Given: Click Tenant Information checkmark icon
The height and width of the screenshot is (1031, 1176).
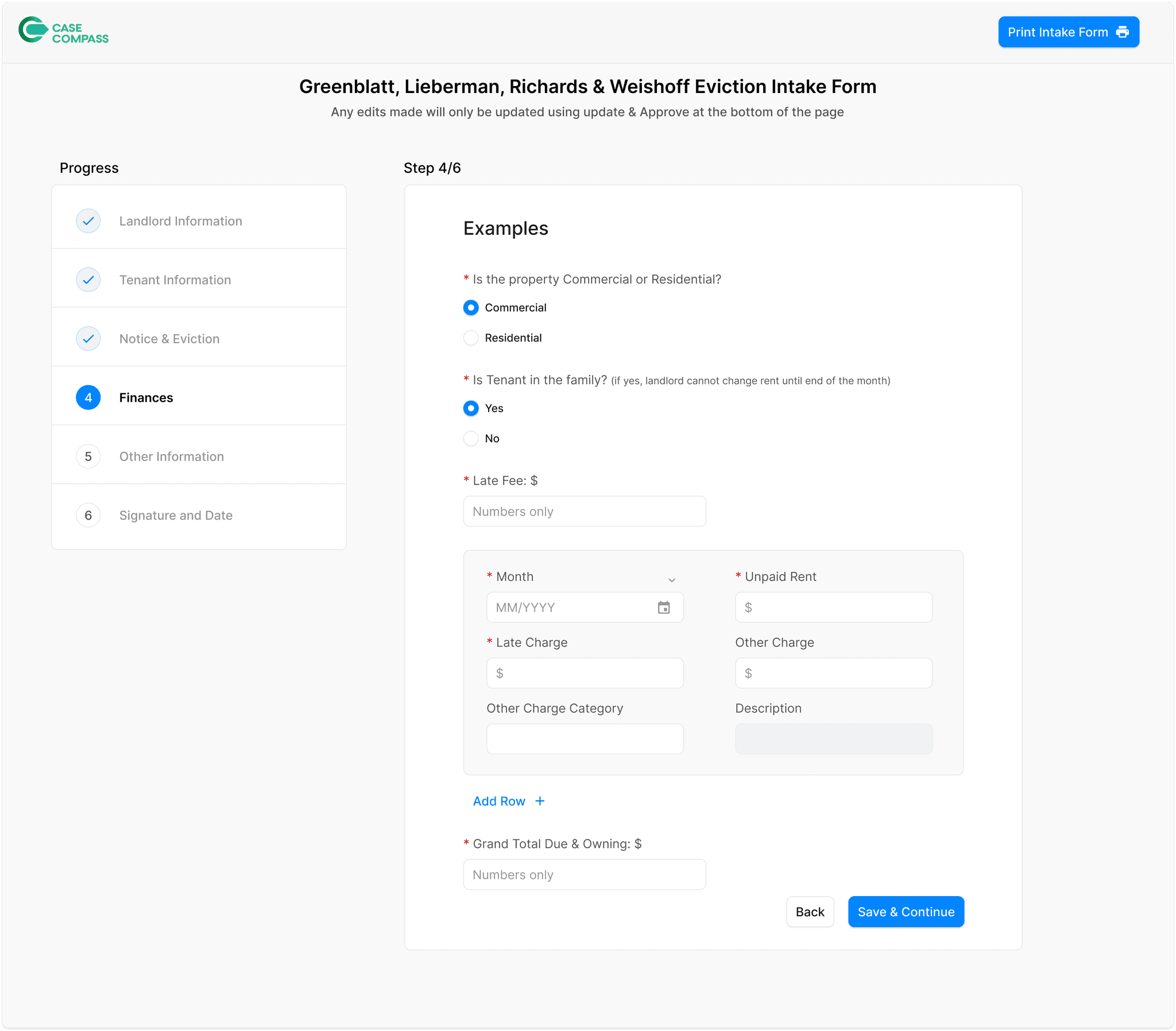Looking at the screenshot, I should coord(88,280).
